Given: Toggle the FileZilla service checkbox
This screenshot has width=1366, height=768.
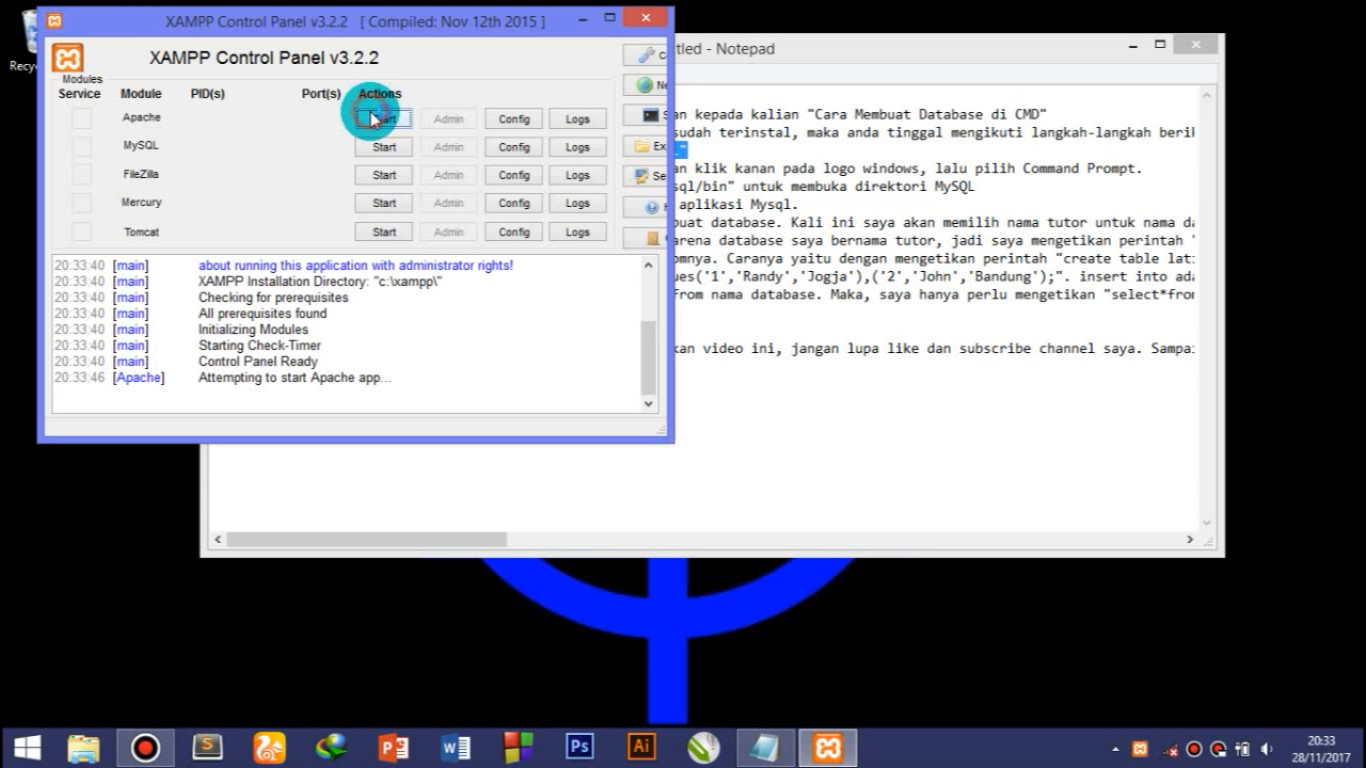Looking at the screenshot, I should coord(81,175).
